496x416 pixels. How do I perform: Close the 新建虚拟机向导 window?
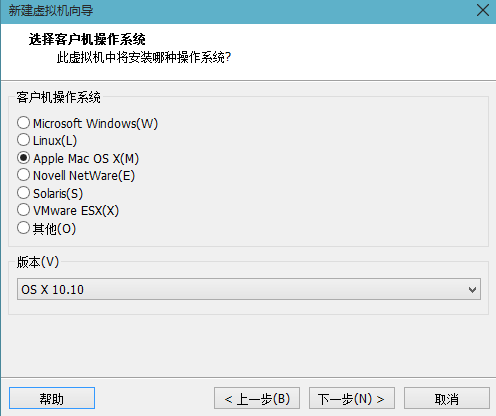pos(483,10)
